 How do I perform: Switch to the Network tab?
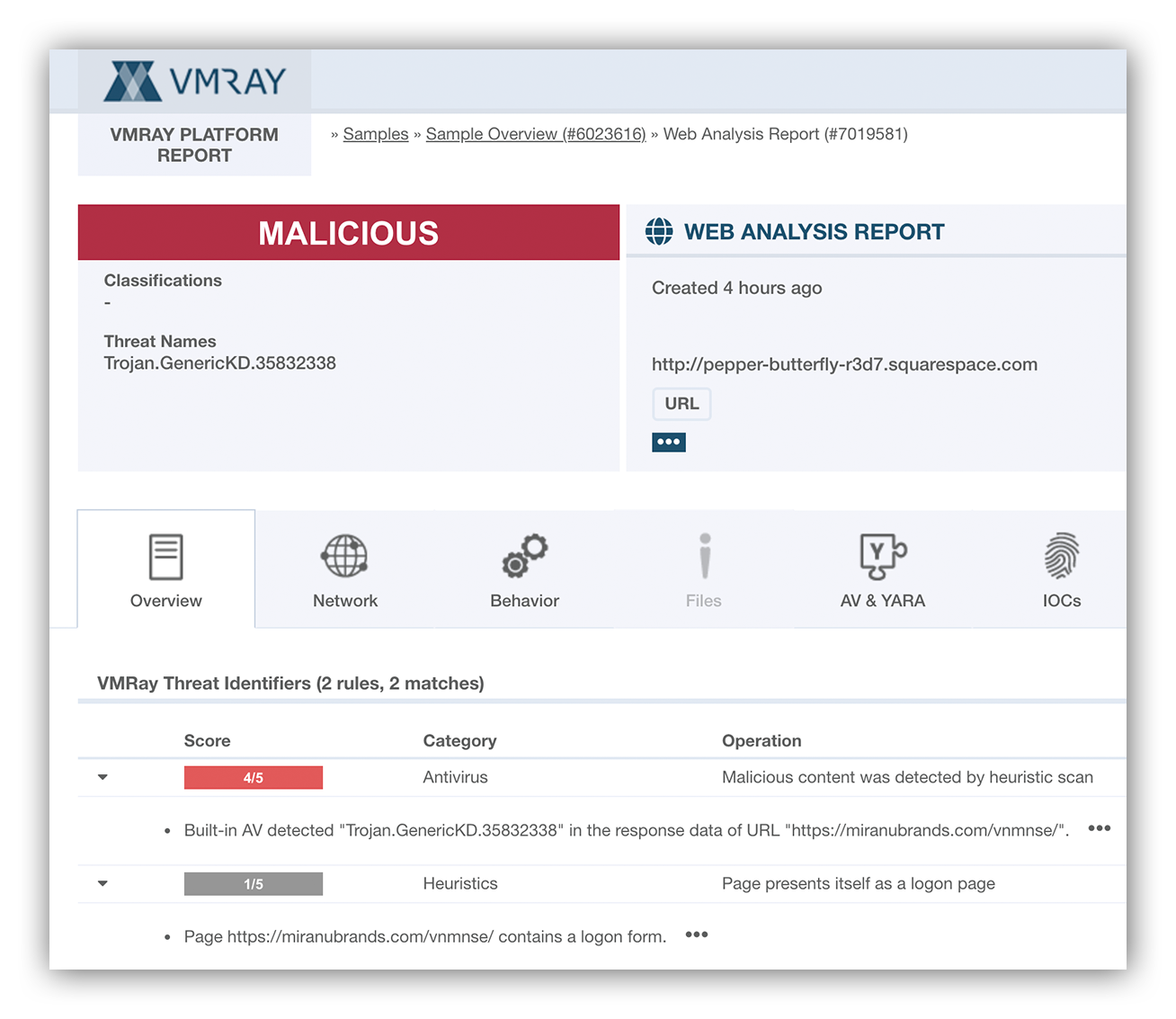click(345, 568)
